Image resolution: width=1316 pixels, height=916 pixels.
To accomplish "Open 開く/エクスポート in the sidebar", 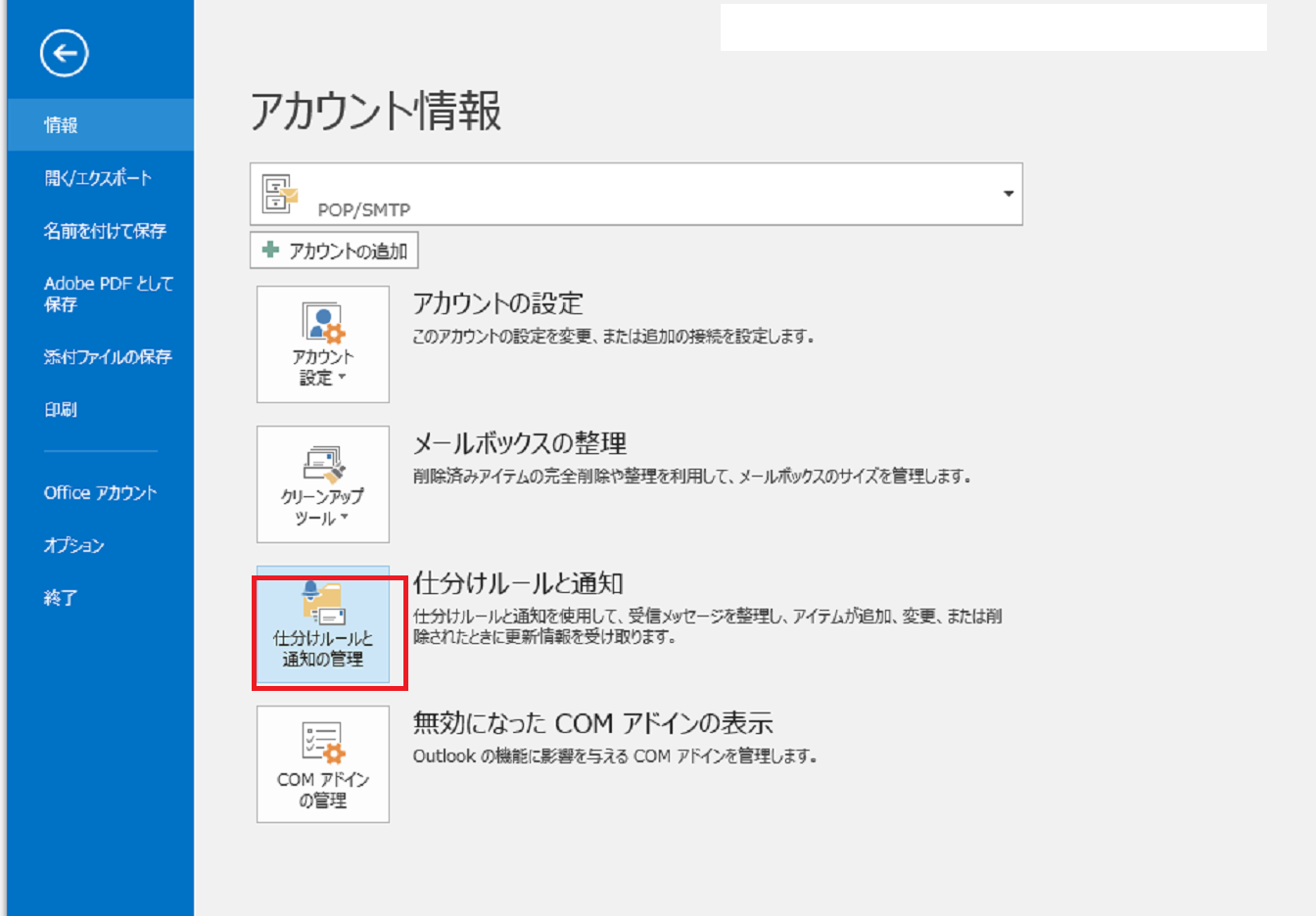I will (x=98, y=178).
